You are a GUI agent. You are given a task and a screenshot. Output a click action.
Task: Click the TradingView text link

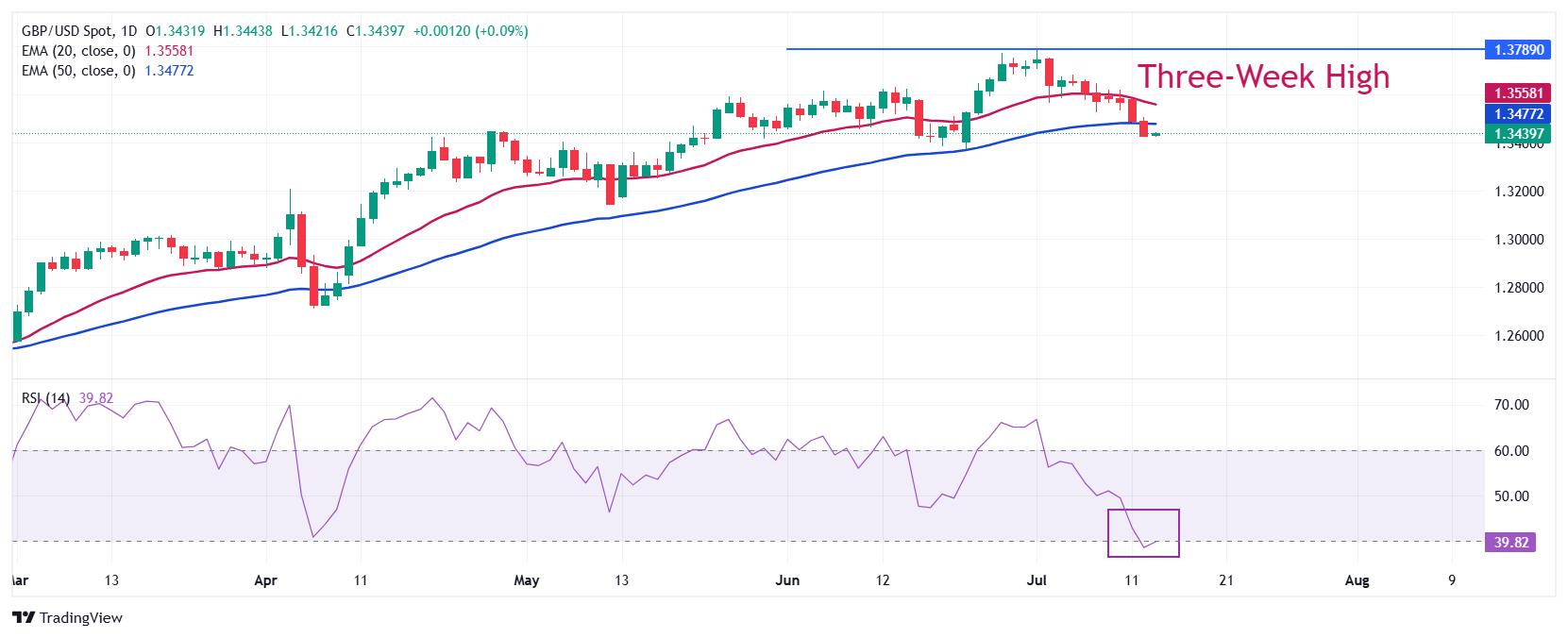pos(81,618)
